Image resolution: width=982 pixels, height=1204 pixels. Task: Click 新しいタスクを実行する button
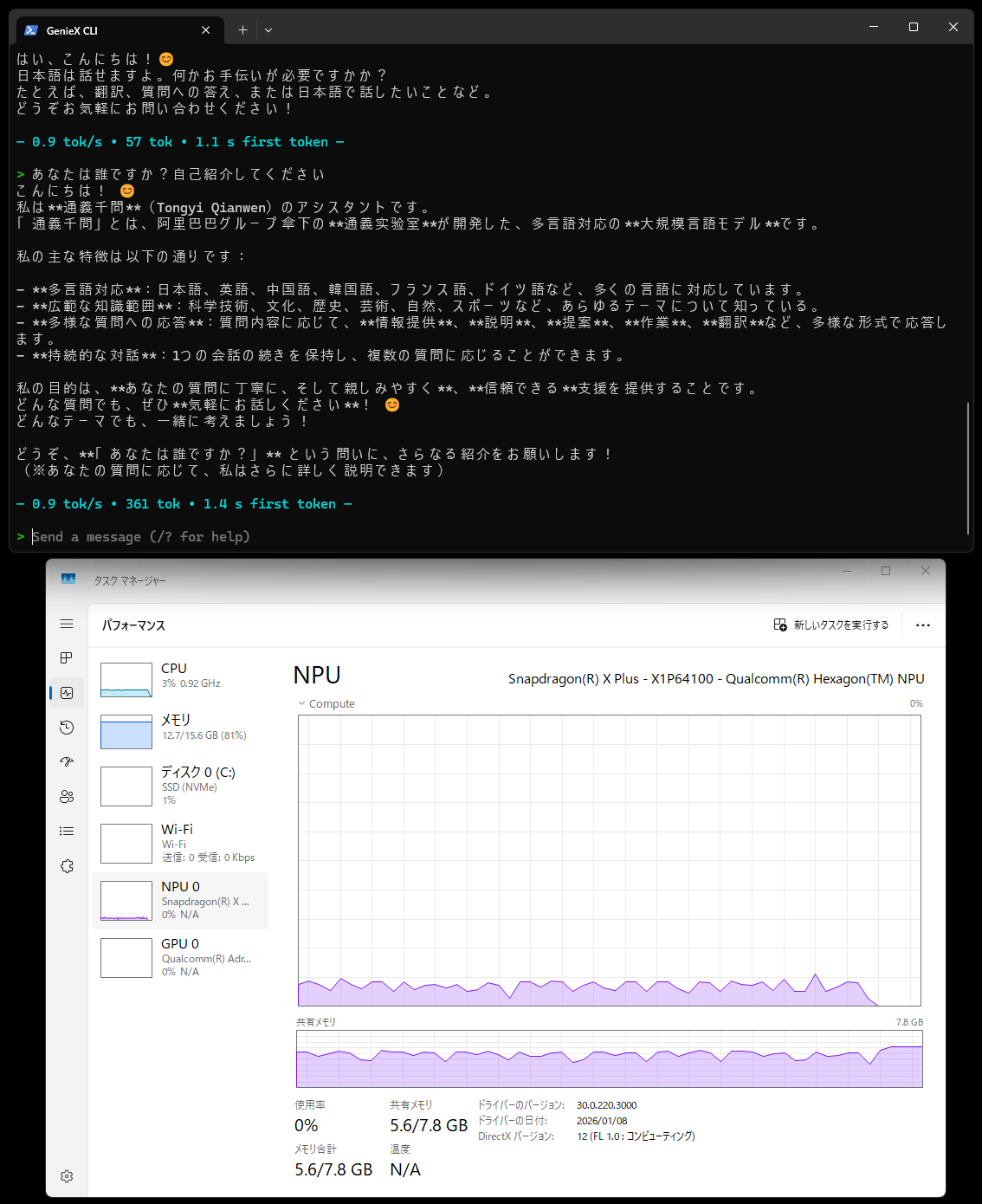pyautogui.click(x=831, y=625)
